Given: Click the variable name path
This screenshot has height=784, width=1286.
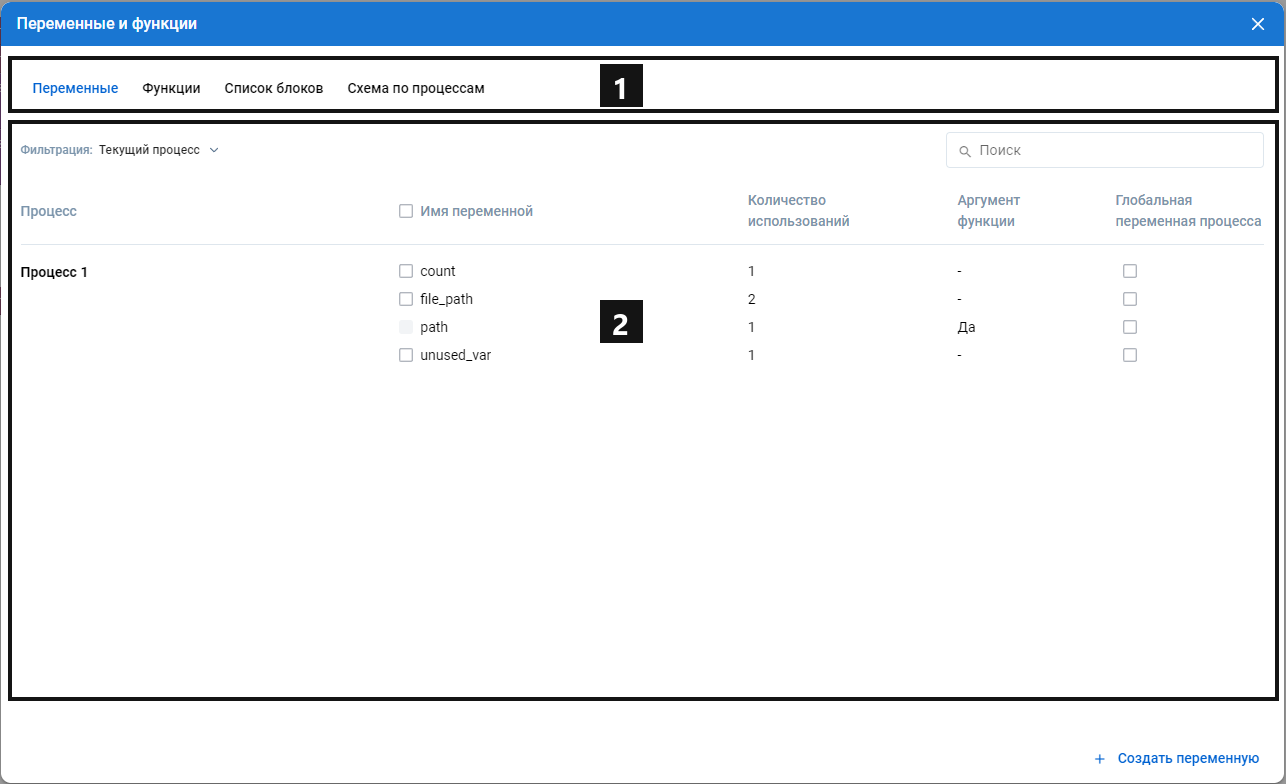Looking at the screenshot, I should [434, 327].
